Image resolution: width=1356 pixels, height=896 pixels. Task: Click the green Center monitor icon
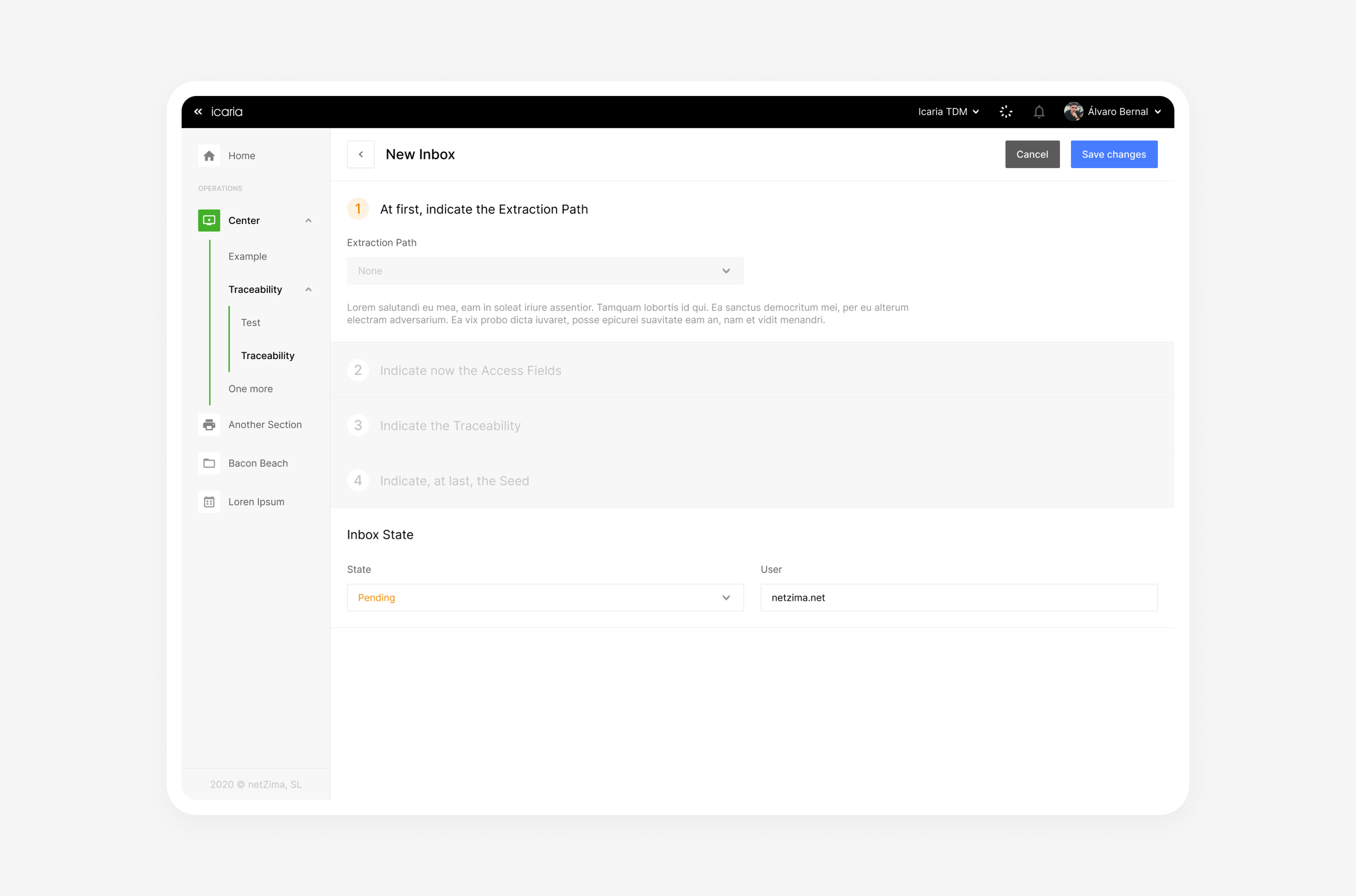(x=209, y=221)
